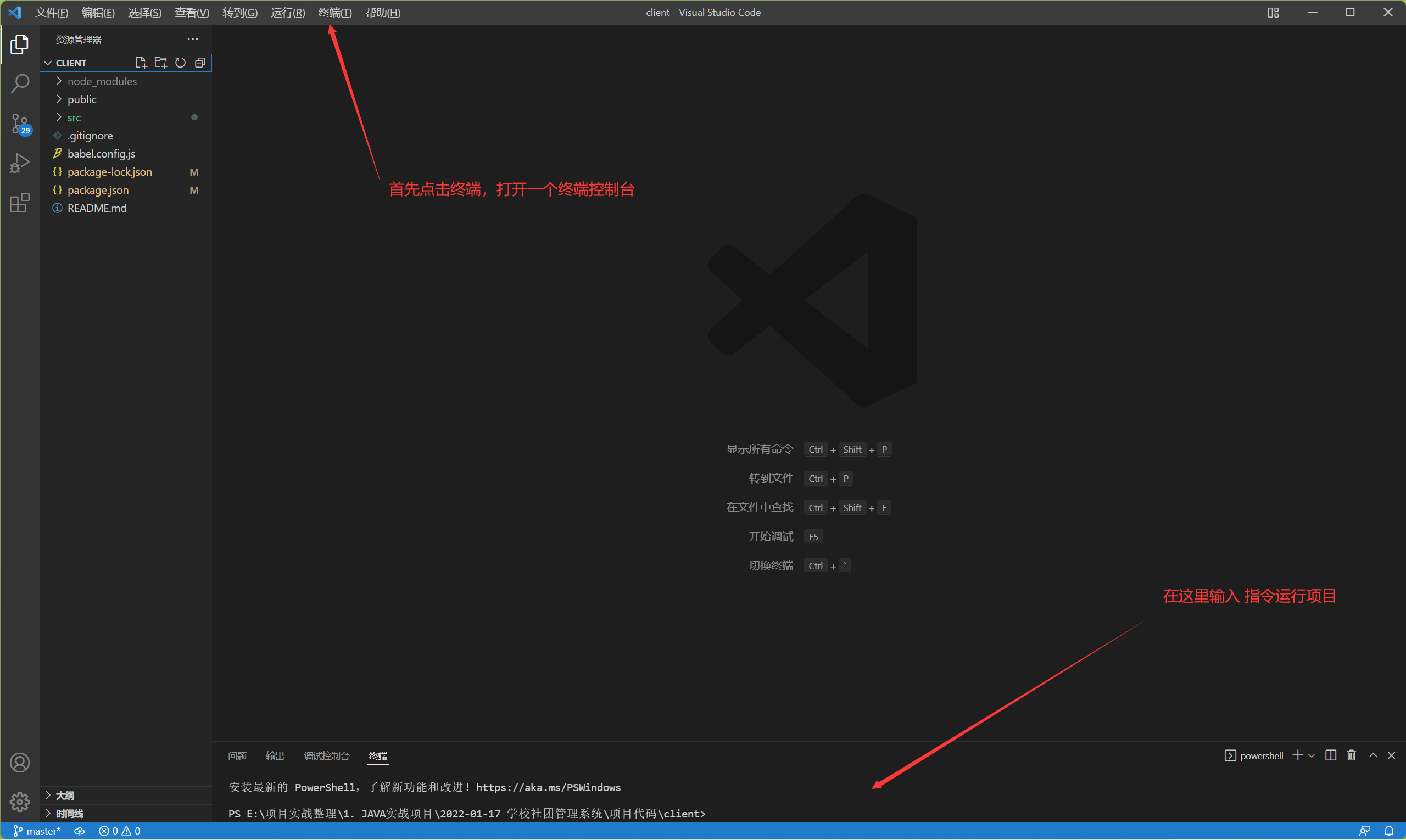Open the new terminal profile dropdown arrow

tap(1312, 756)
